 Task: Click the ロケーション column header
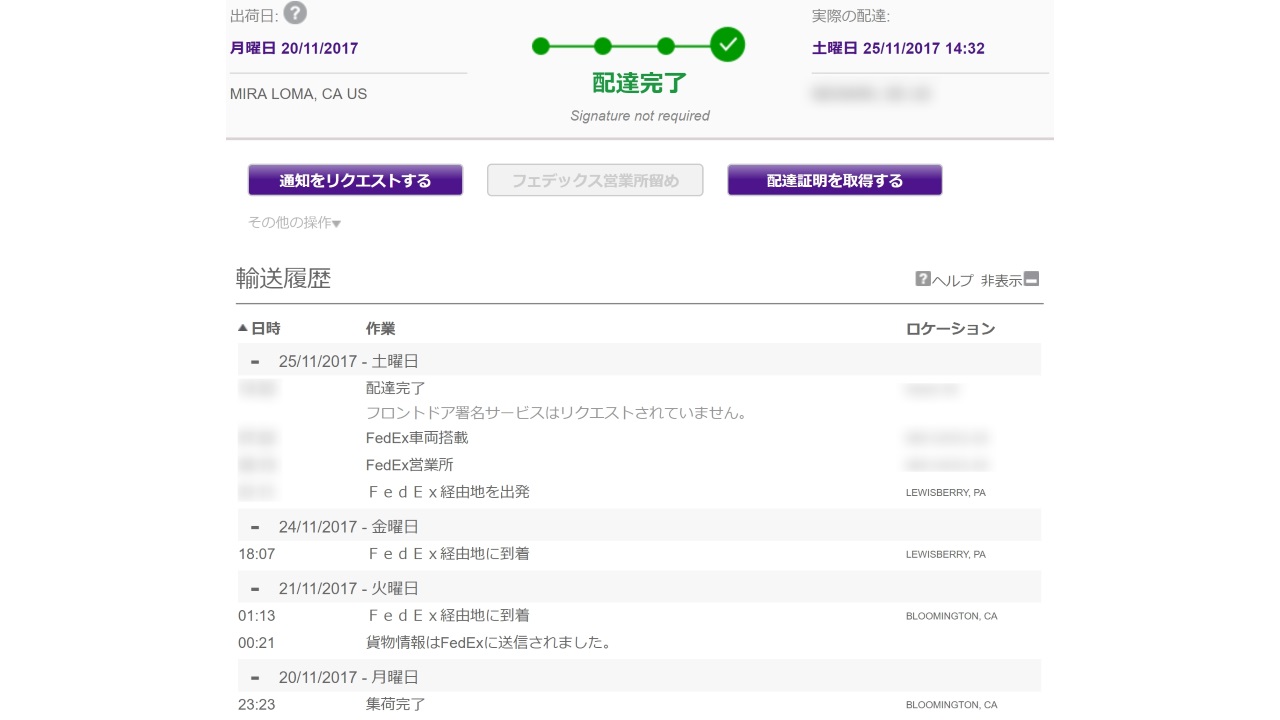950,329
